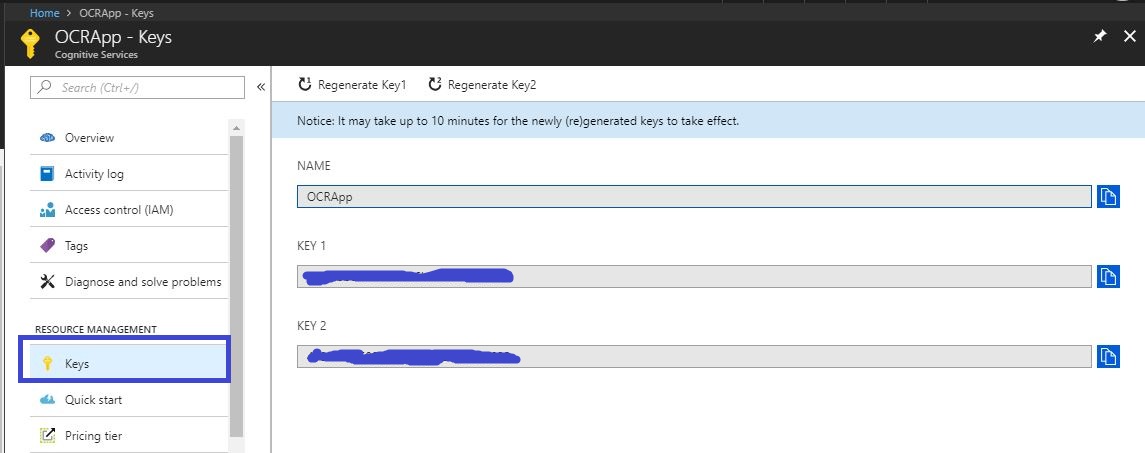Viewport: 1145px width, 453px height.
Task: Click the Cognitive Services subtitle
Action: (96, 55)
